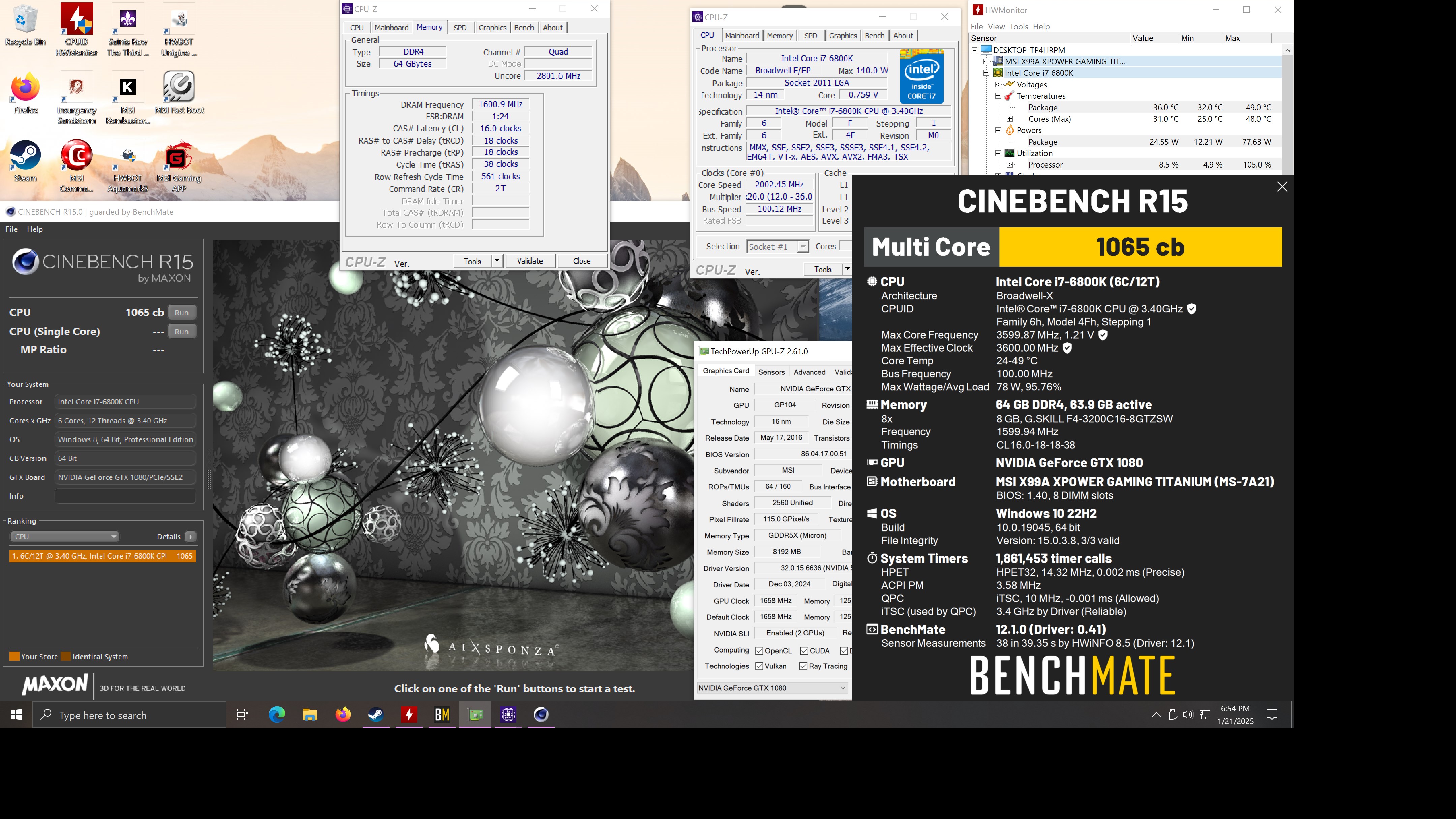
Task: Click the Info field in Cinebench
Action: point(125,496)
